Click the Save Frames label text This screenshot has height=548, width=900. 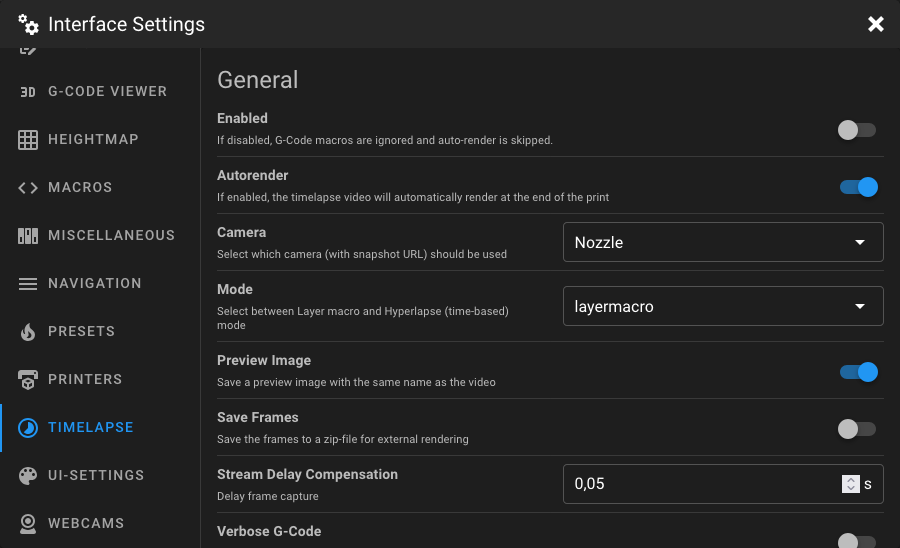(258, 417)
